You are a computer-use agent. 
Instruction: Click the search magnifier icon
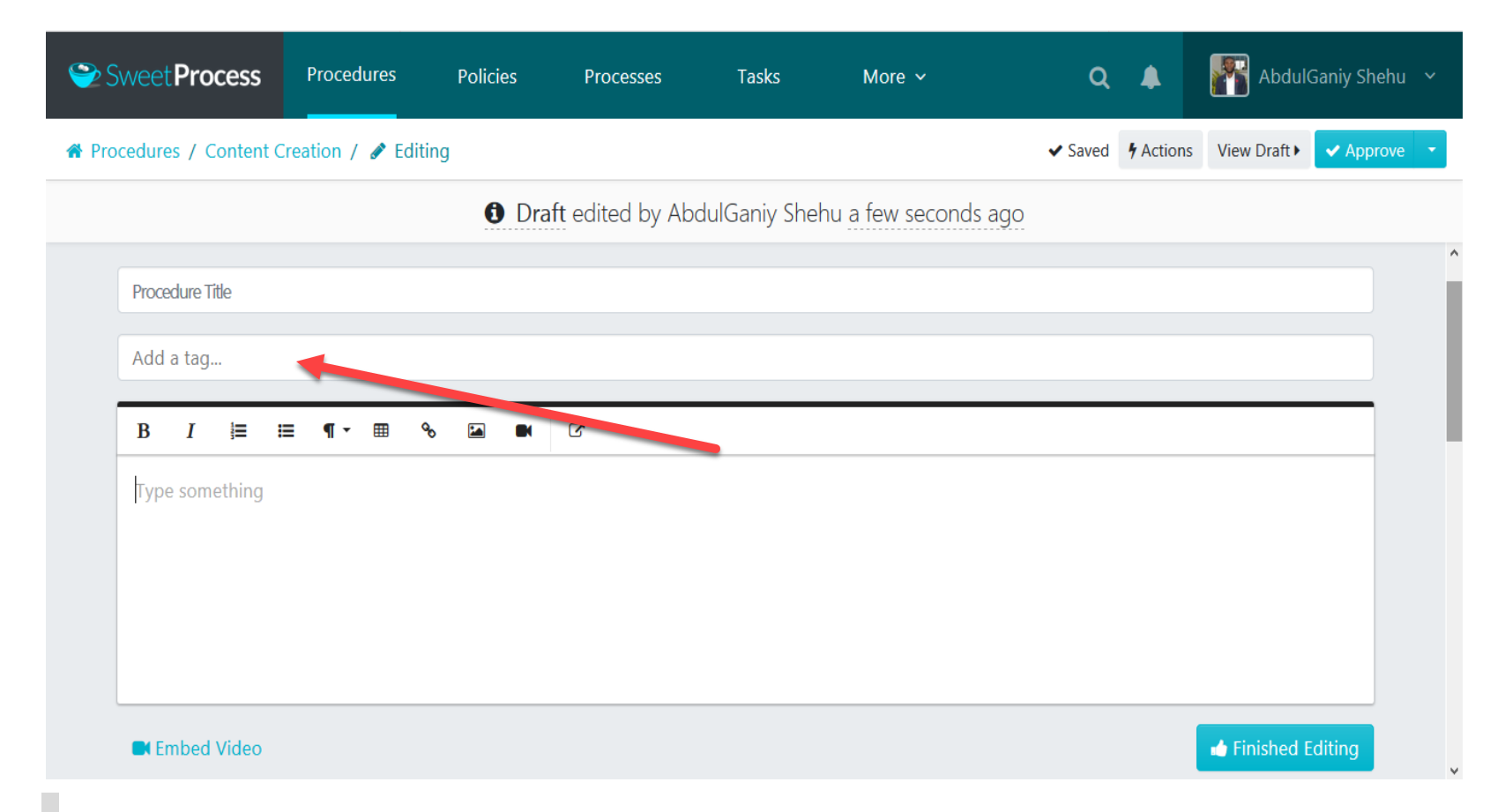point(1099,78)
